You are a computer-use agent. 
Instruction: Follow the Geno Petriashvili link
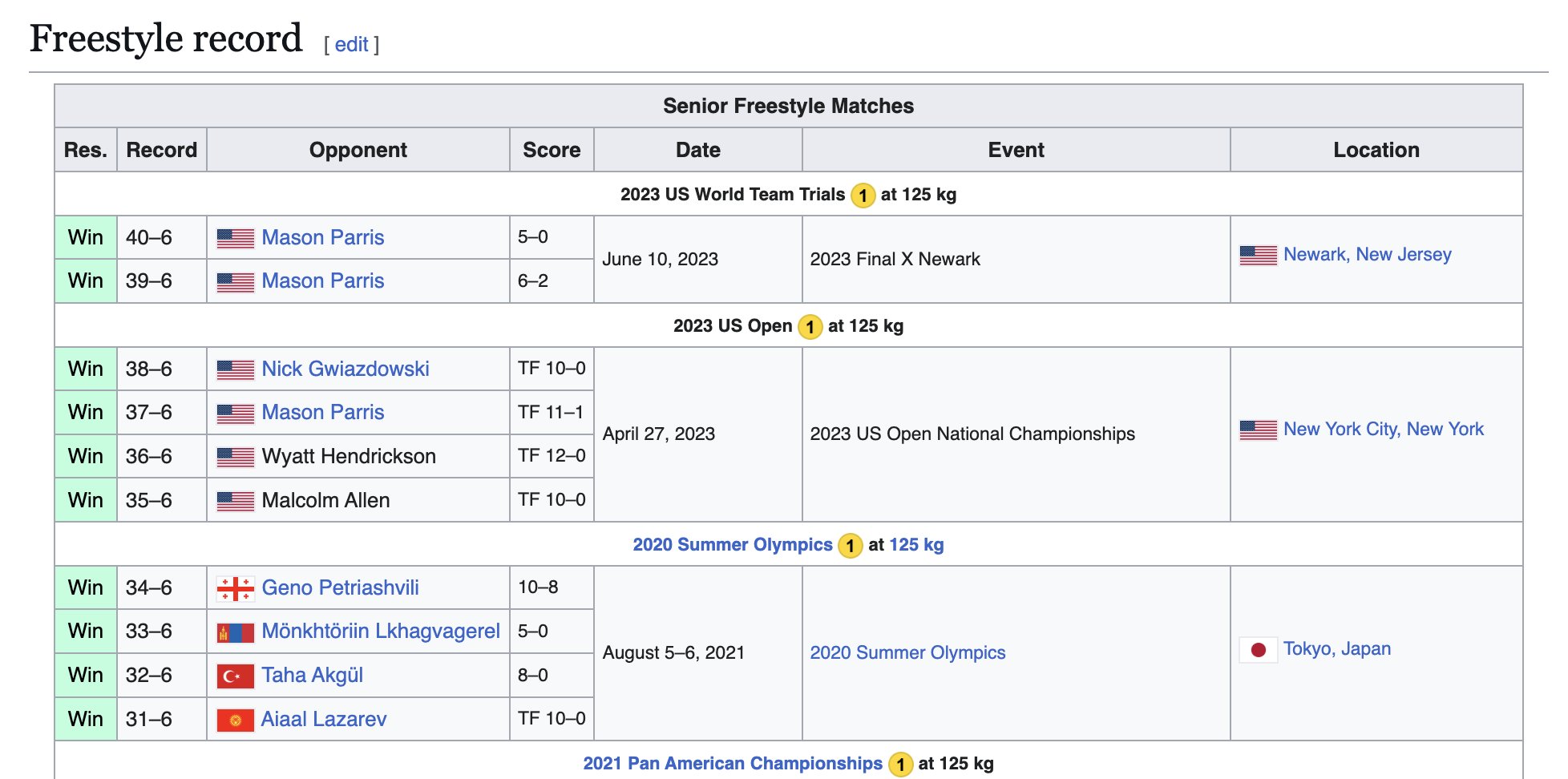point(340,587)
